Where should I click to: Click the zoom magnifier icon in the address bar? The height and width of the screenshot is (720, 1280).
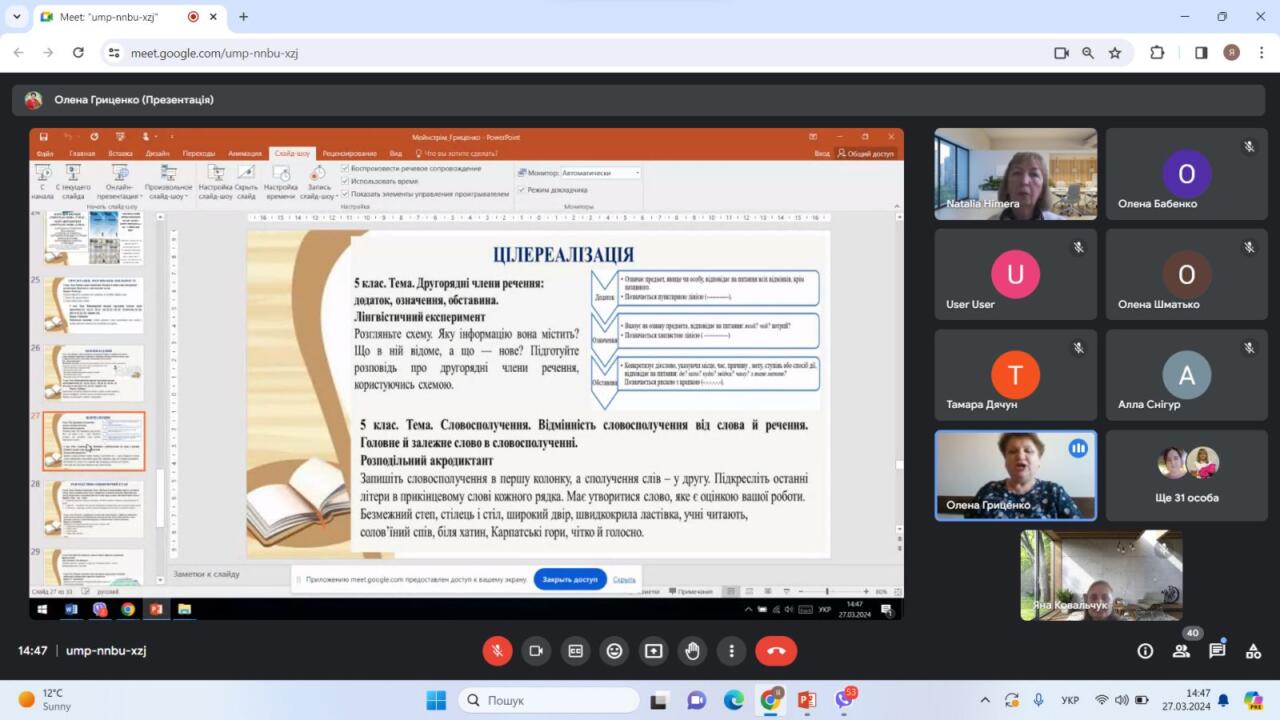coord(1088,53)
